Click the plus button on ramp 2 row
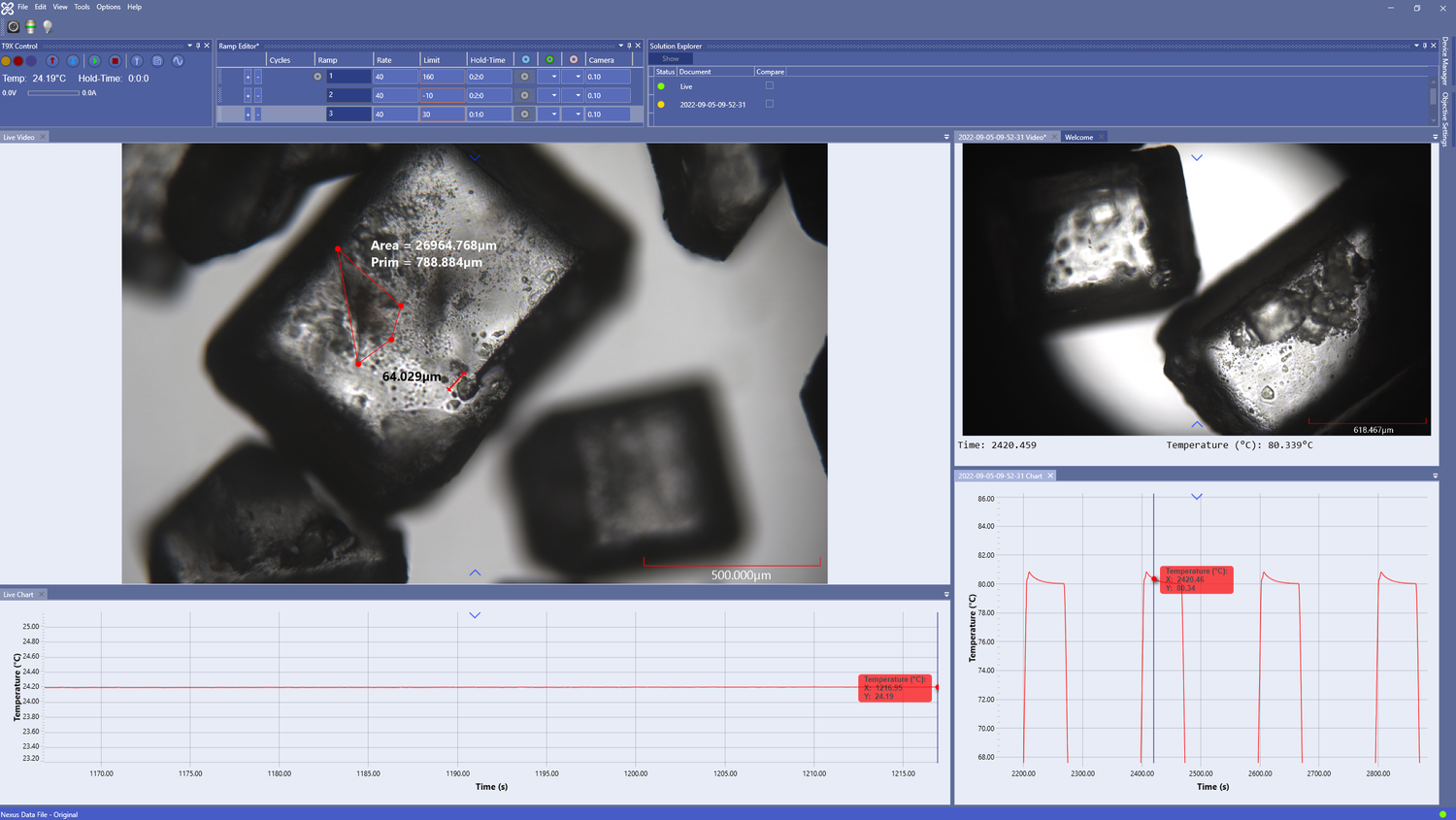 [248, 95]
